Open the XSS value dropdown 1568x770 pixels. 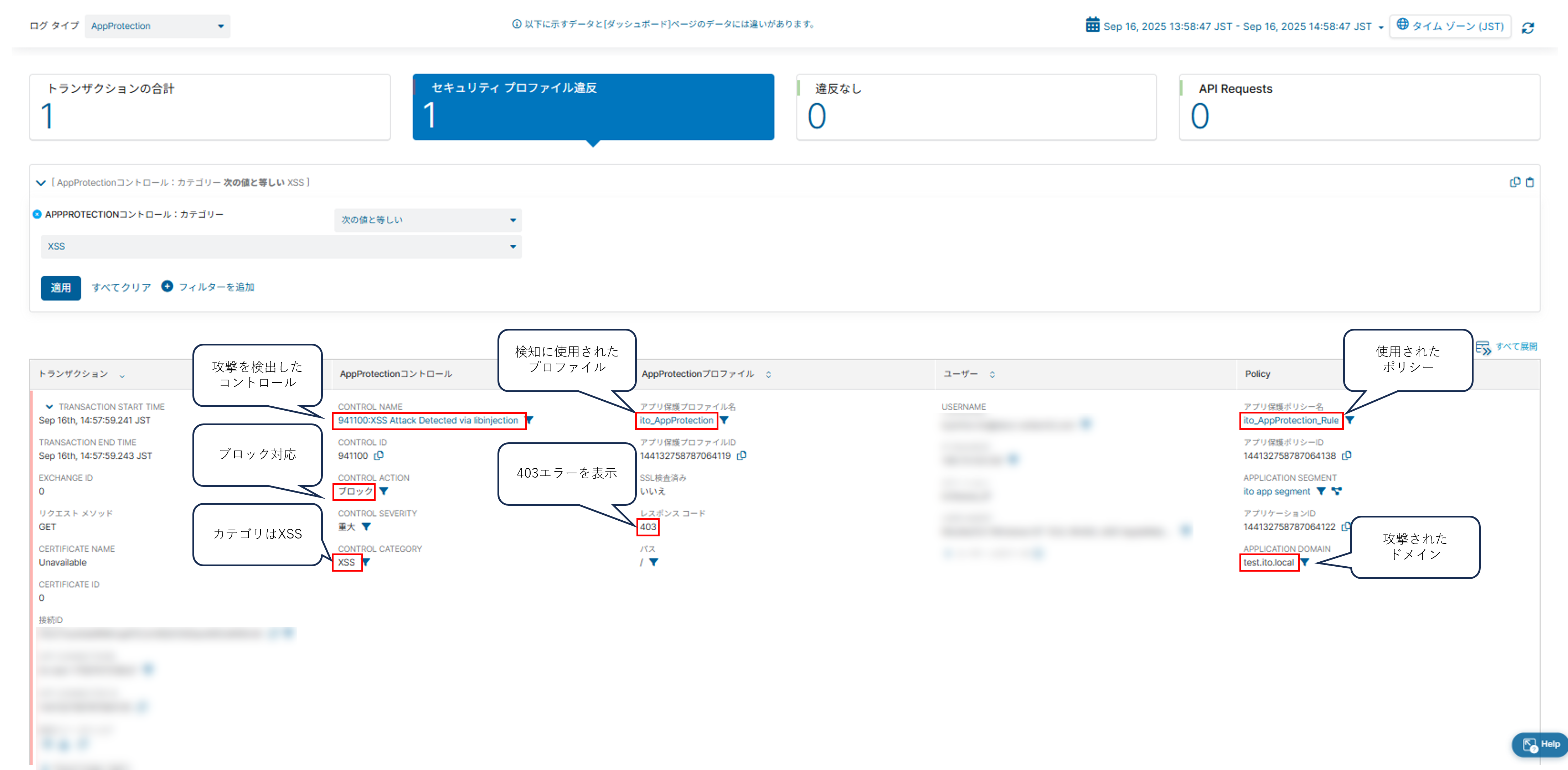tap(280, 246)
